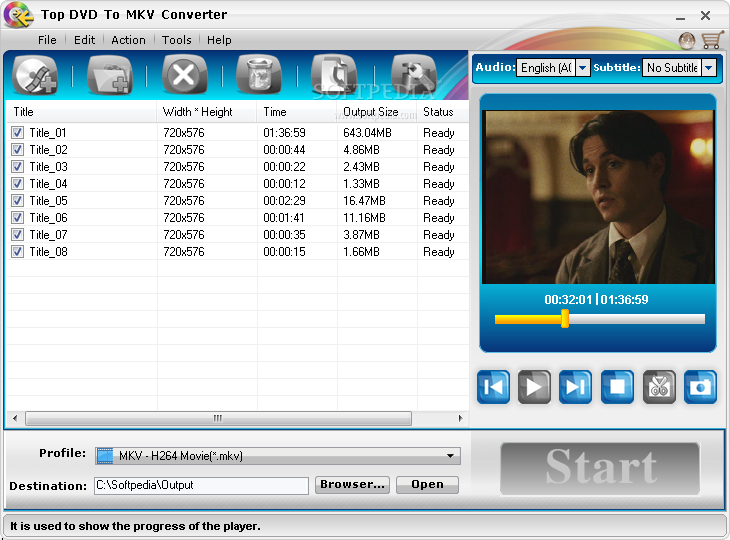The image size is (730, 540).
Task: Uncheck the Title_02 checkbox
Action: click(17, 150)
